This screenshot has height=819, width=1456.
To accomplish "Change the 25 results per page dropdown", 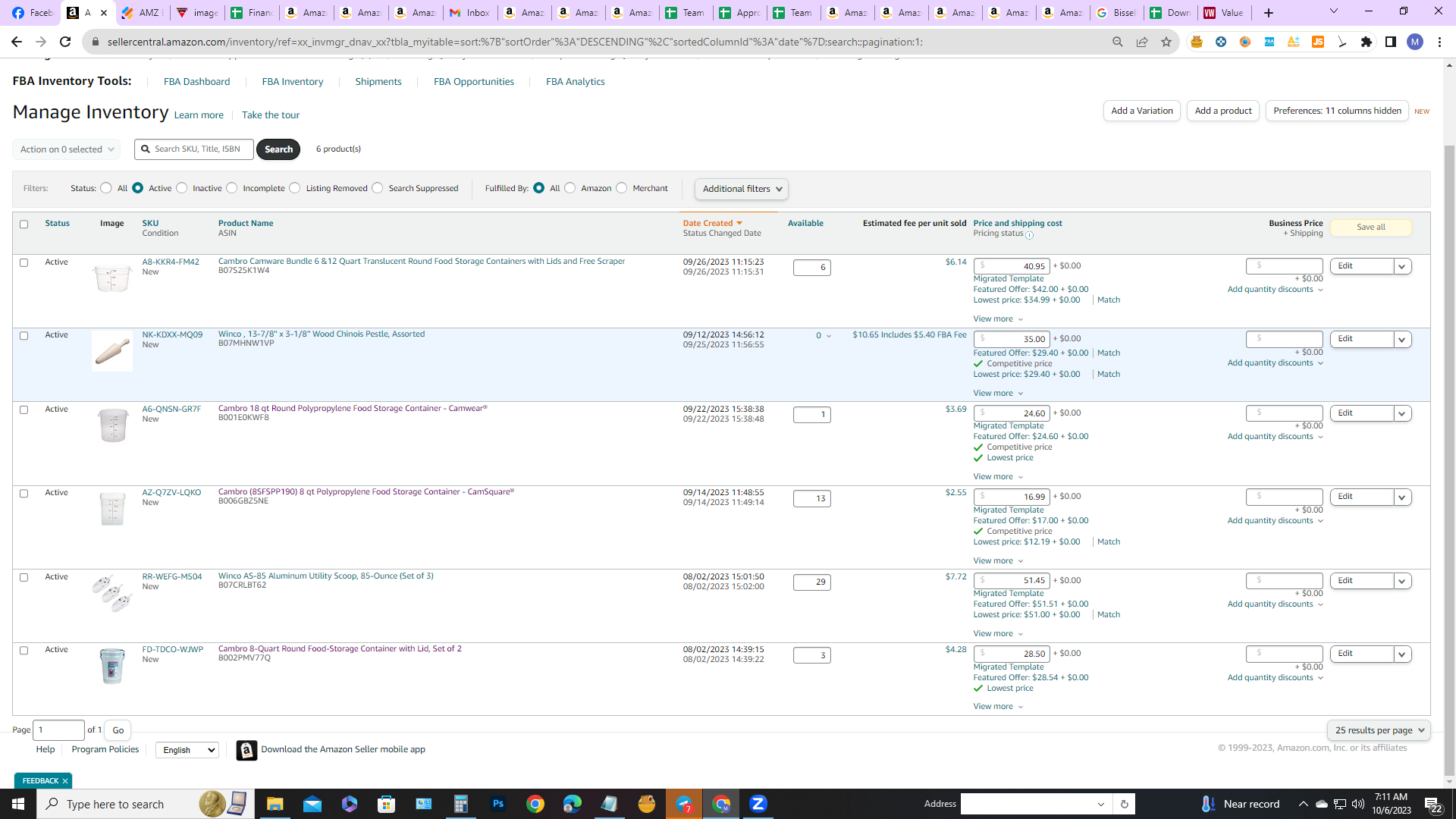I will (x=1379, y=730).
